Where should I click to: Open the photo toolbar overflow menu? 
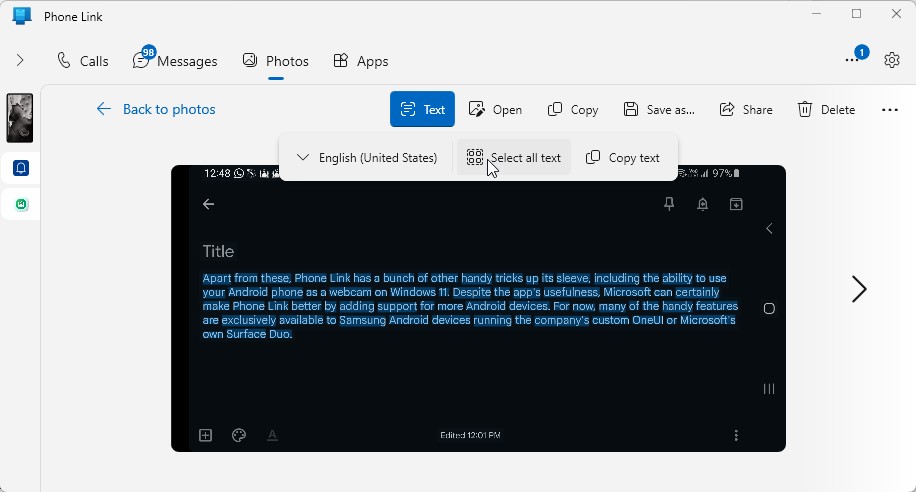(890, 110)
